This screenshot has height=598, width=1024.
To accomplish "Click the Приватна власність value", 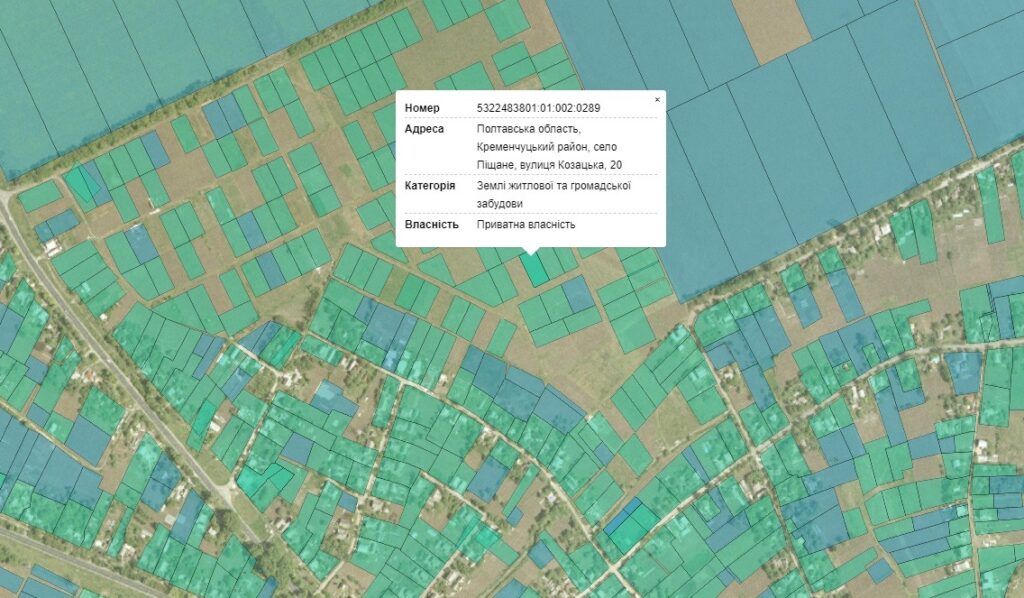I will pyautogui.click(x=526, y=224).
